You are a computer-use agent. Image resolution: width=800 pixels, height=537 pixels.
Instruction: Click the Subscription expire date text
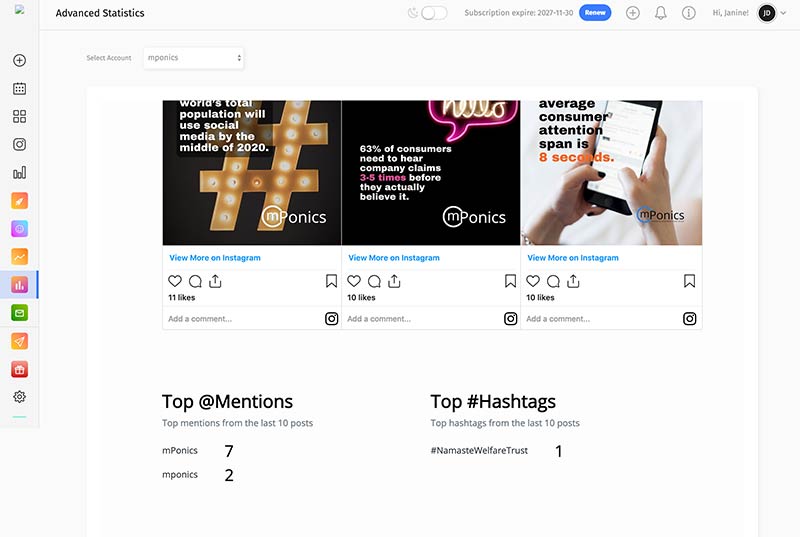[518, 13]
